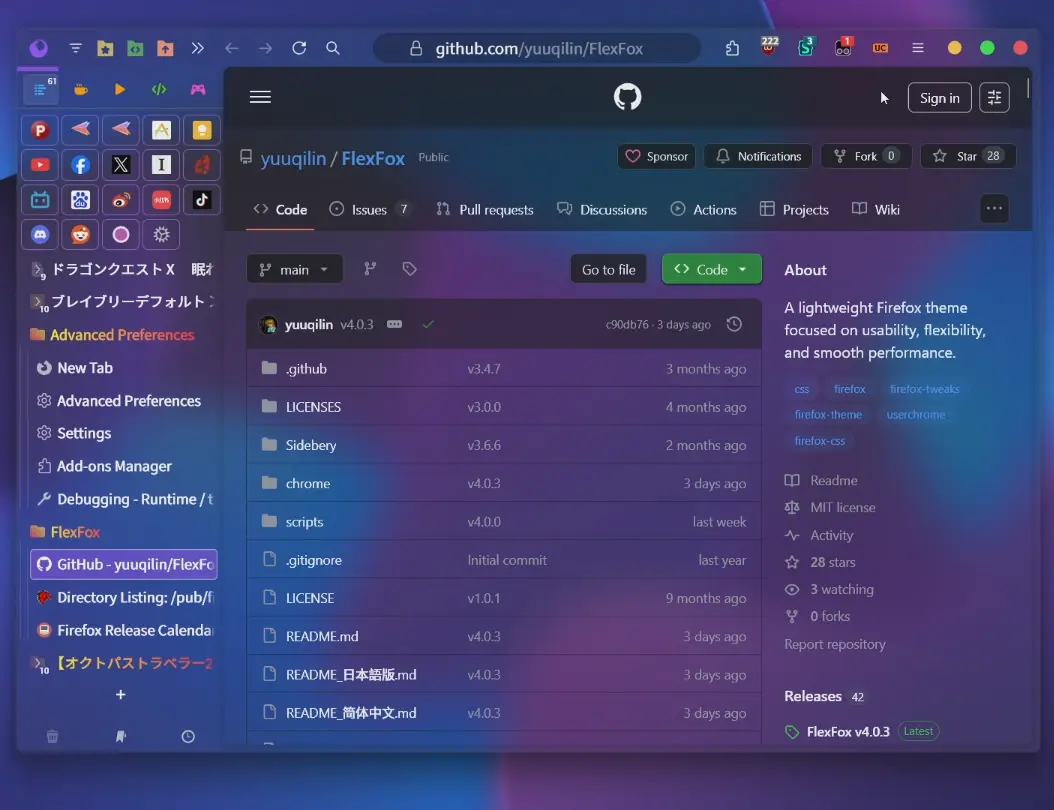The width and height of the screenshot is (1054, 810).
Task: Select the pink gamepad panel in Sidebery
Action: [x=198, y=89]
